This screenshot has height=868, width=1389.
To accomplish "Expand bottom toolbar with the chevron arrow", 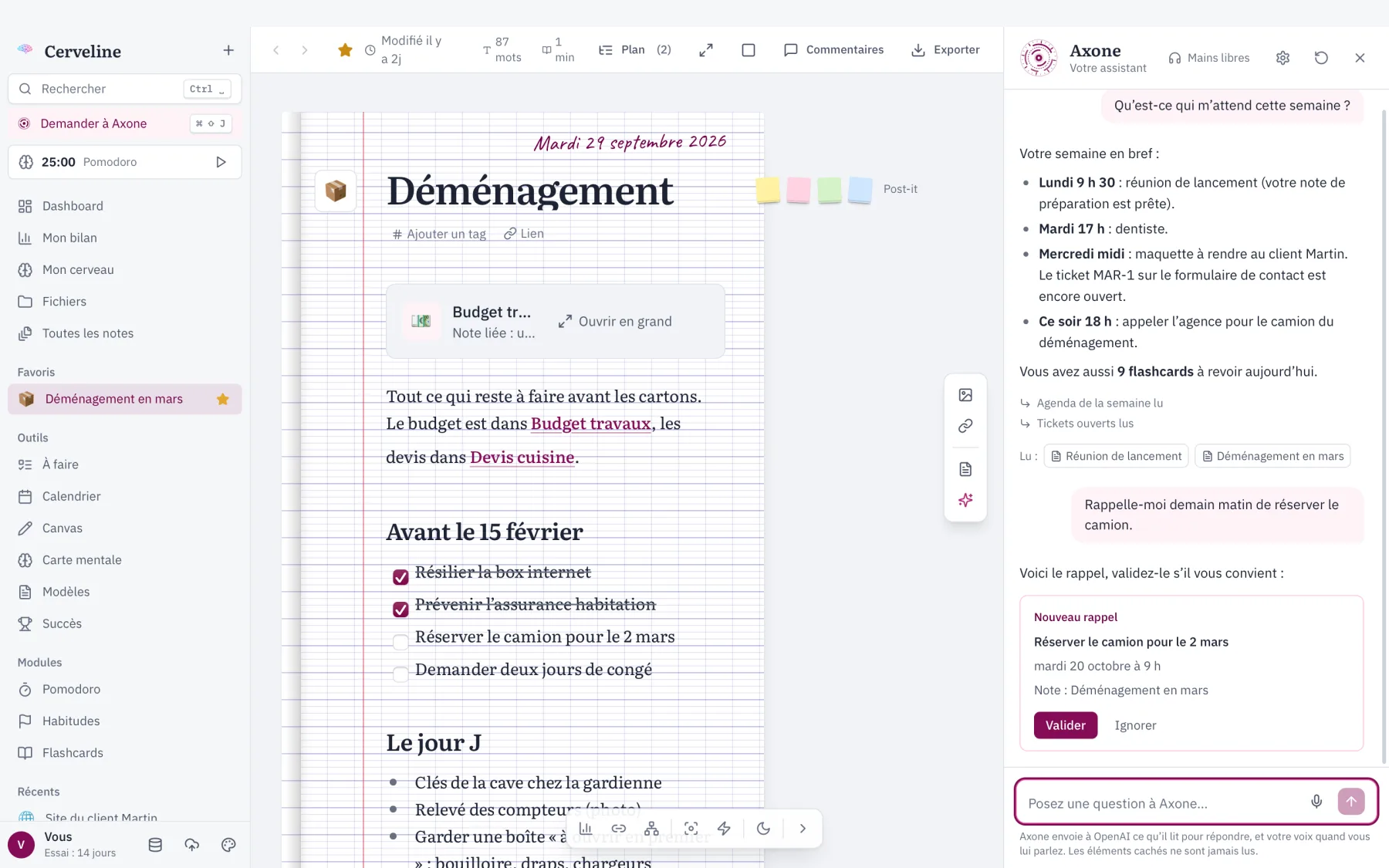I will click(x=803, y=829).
